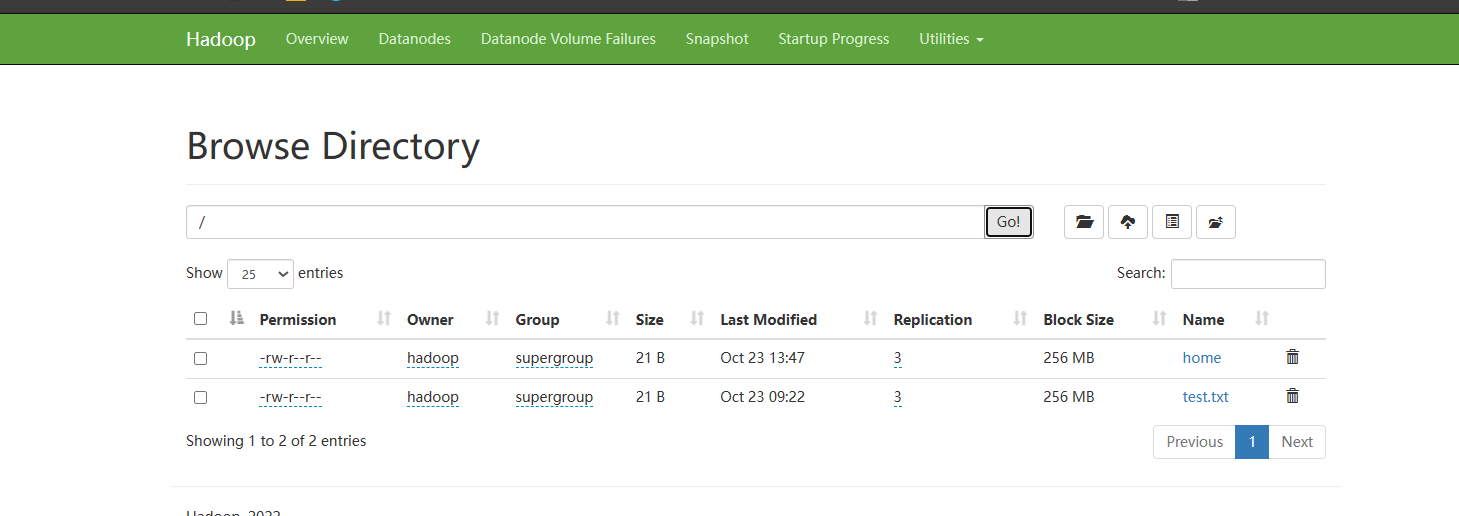The height and width of the screenshot is (516, 1459).
Task: Click the upload files cloud icon
Action: pyautogui.click(x=1128, y=222)
